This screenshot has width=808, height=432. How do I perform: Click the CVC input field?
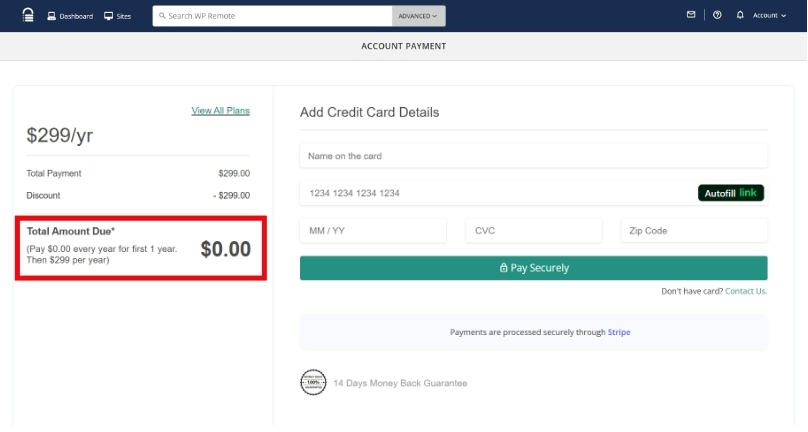(533, 231)
